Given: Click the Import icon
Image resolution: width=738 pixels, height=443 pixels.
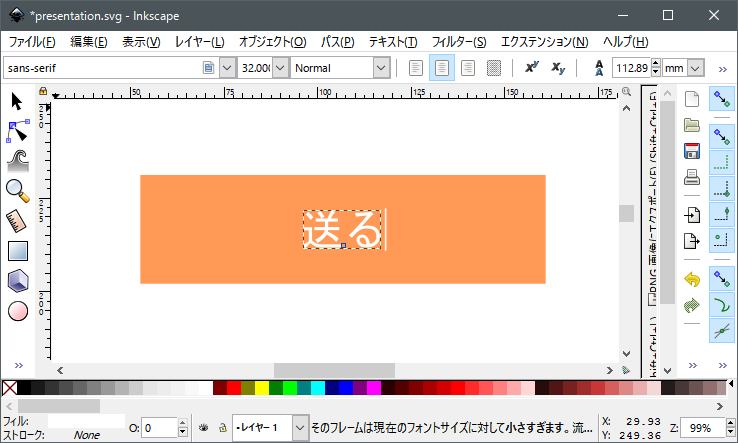Looking at the screenshot, I should [x=692, y=215].
